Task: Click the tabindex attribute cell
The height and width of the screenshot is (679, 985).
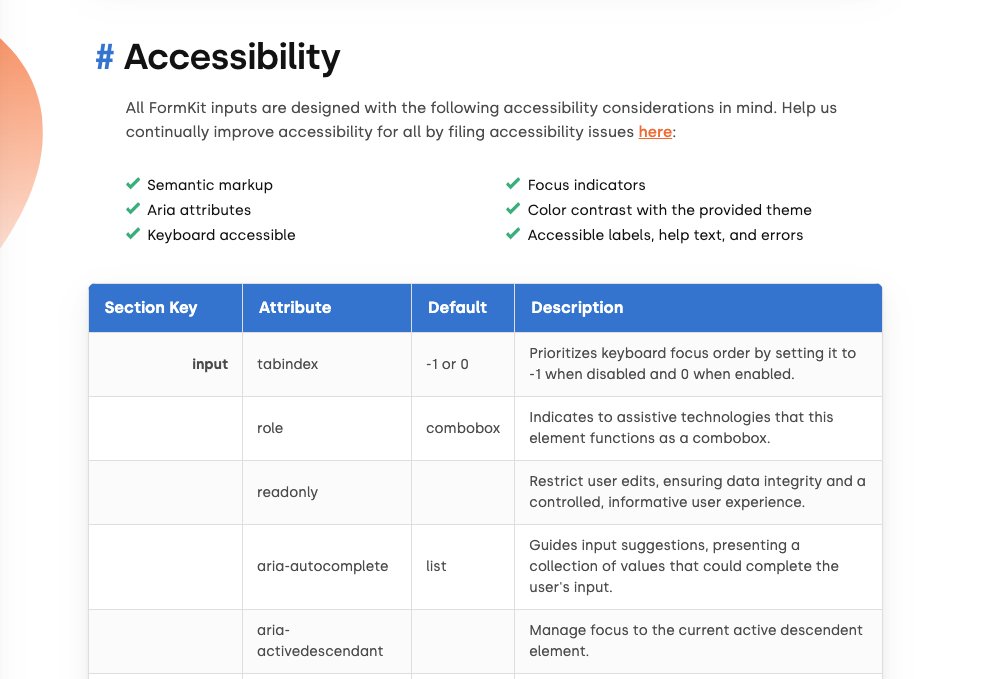Action: 327,364
